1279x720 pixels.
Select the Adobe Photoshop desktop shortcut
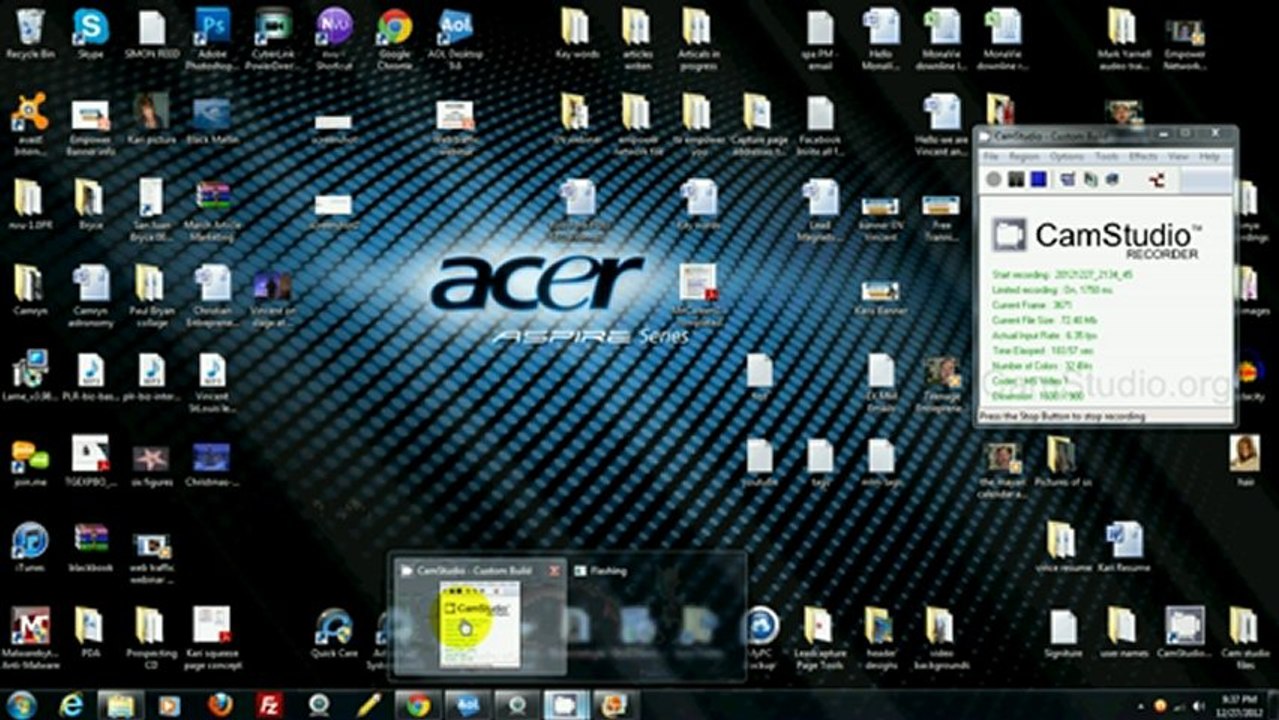(212, 38)
